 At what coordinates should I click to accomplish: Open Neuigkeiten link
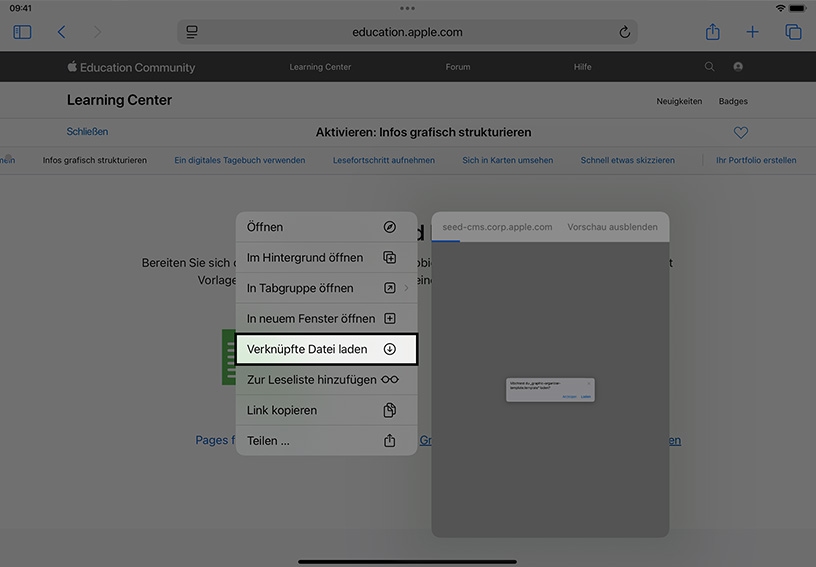[679, 101]
